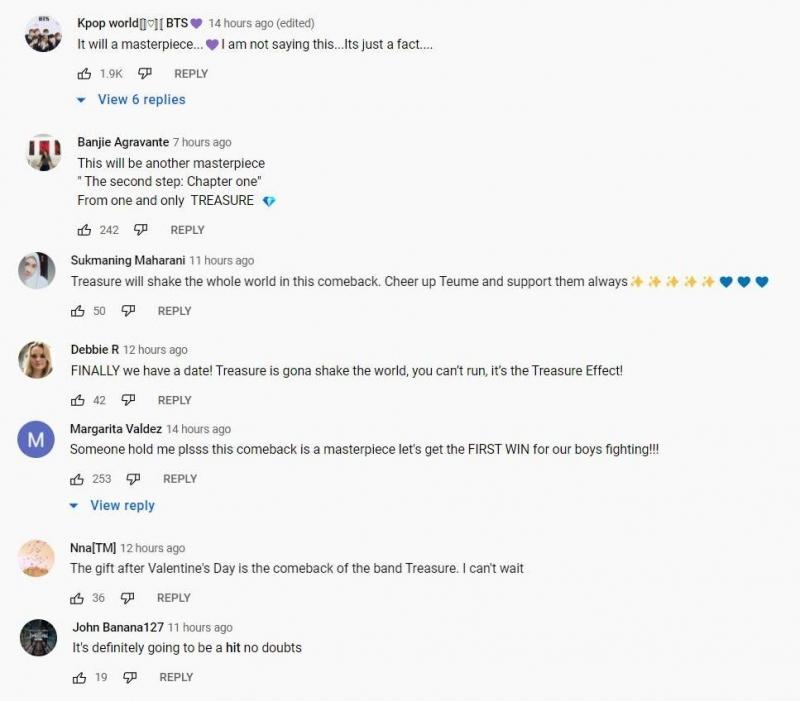Like Nna[TM]'s Valentine's Day comment
The height and width of the screenshot is (701, 800).
click(77, 598)
